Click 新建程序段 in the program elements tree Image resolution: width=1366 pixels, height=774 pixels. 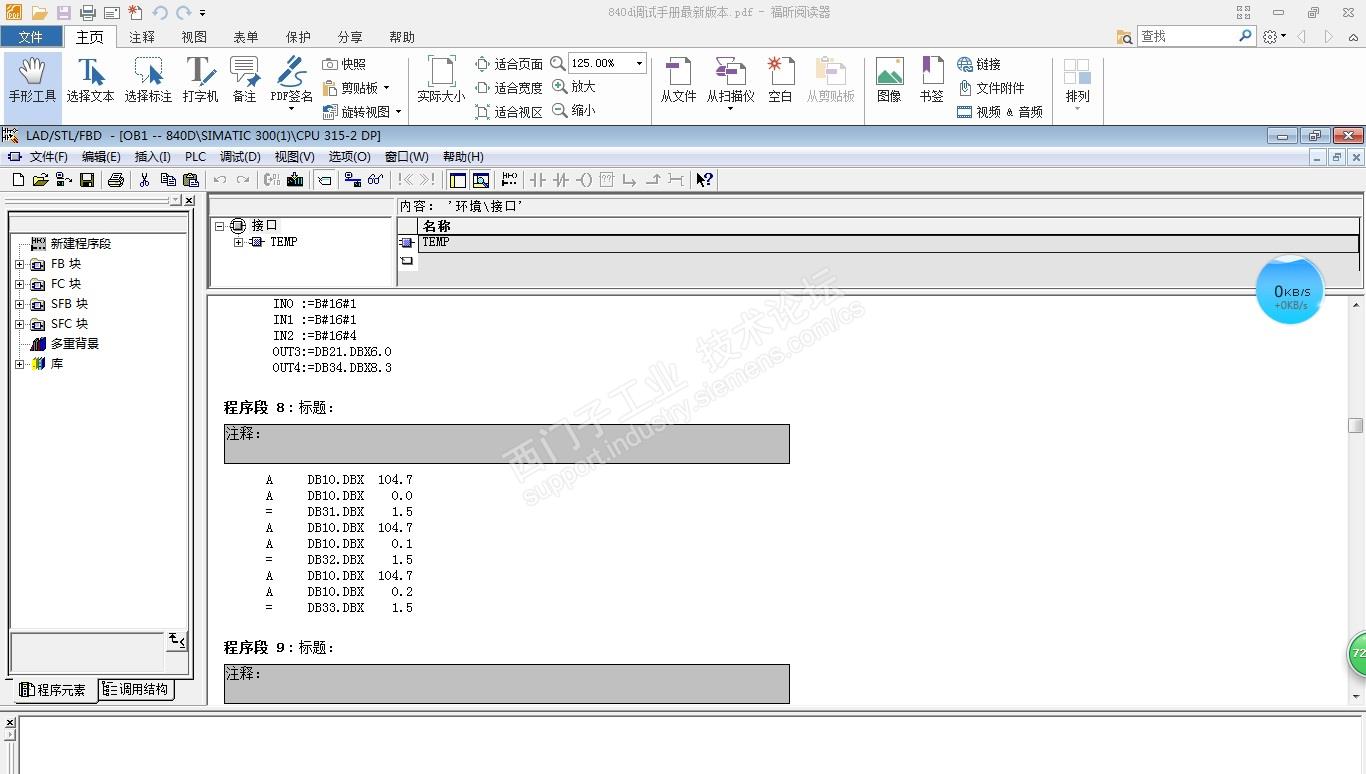(80, 244)
